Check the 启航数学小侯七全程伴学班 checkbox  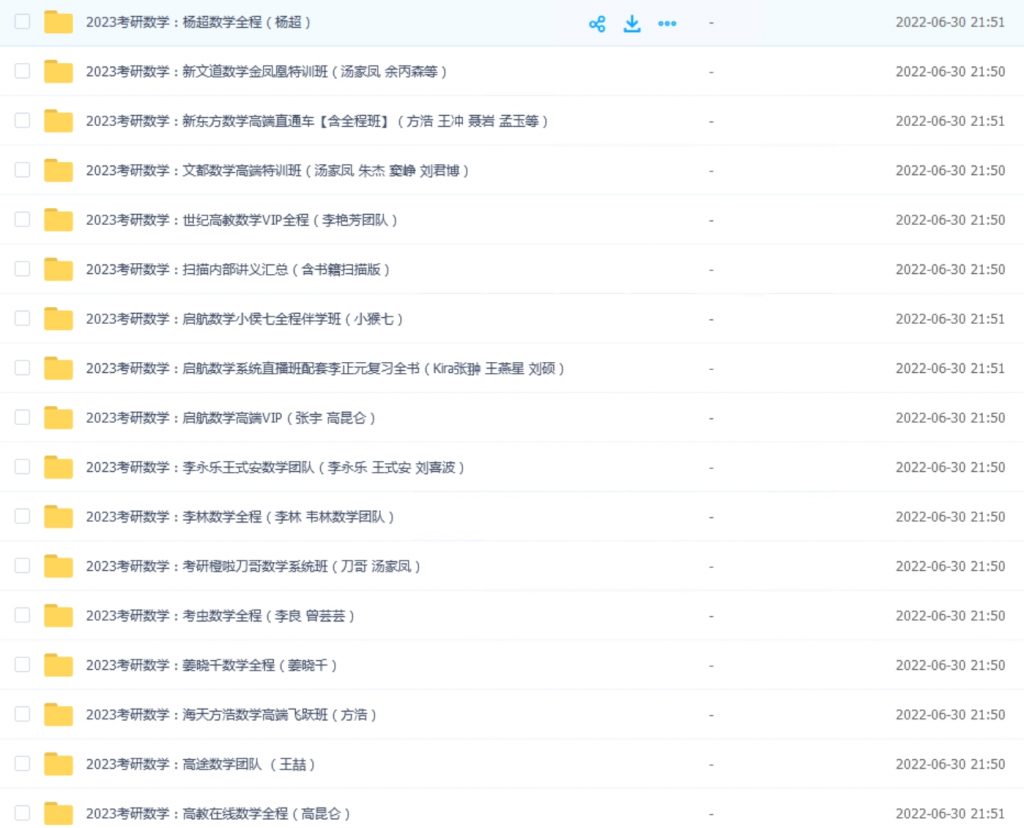tap(22, 318)
